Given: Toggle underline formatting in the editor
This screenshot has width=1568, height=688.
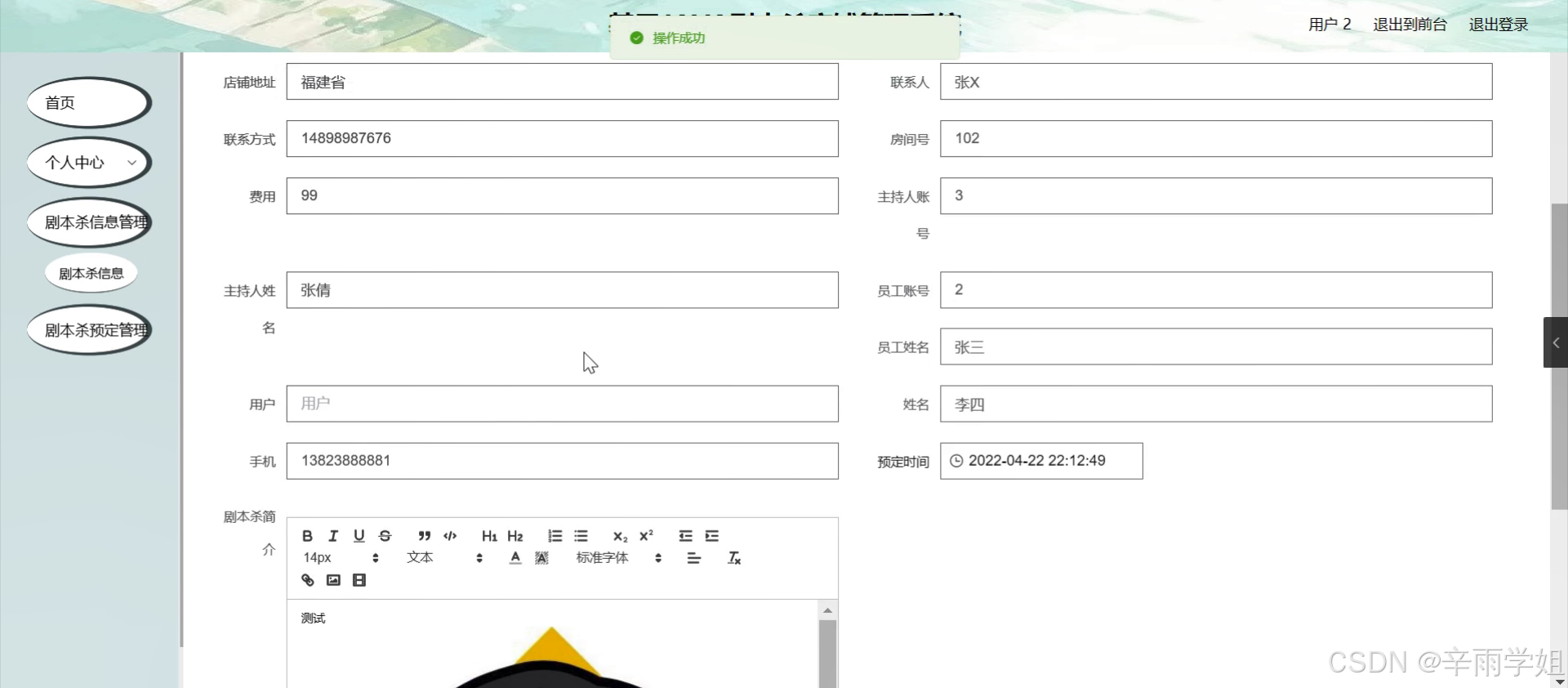Looking at the screenshot, I should [x=359, y=536].
